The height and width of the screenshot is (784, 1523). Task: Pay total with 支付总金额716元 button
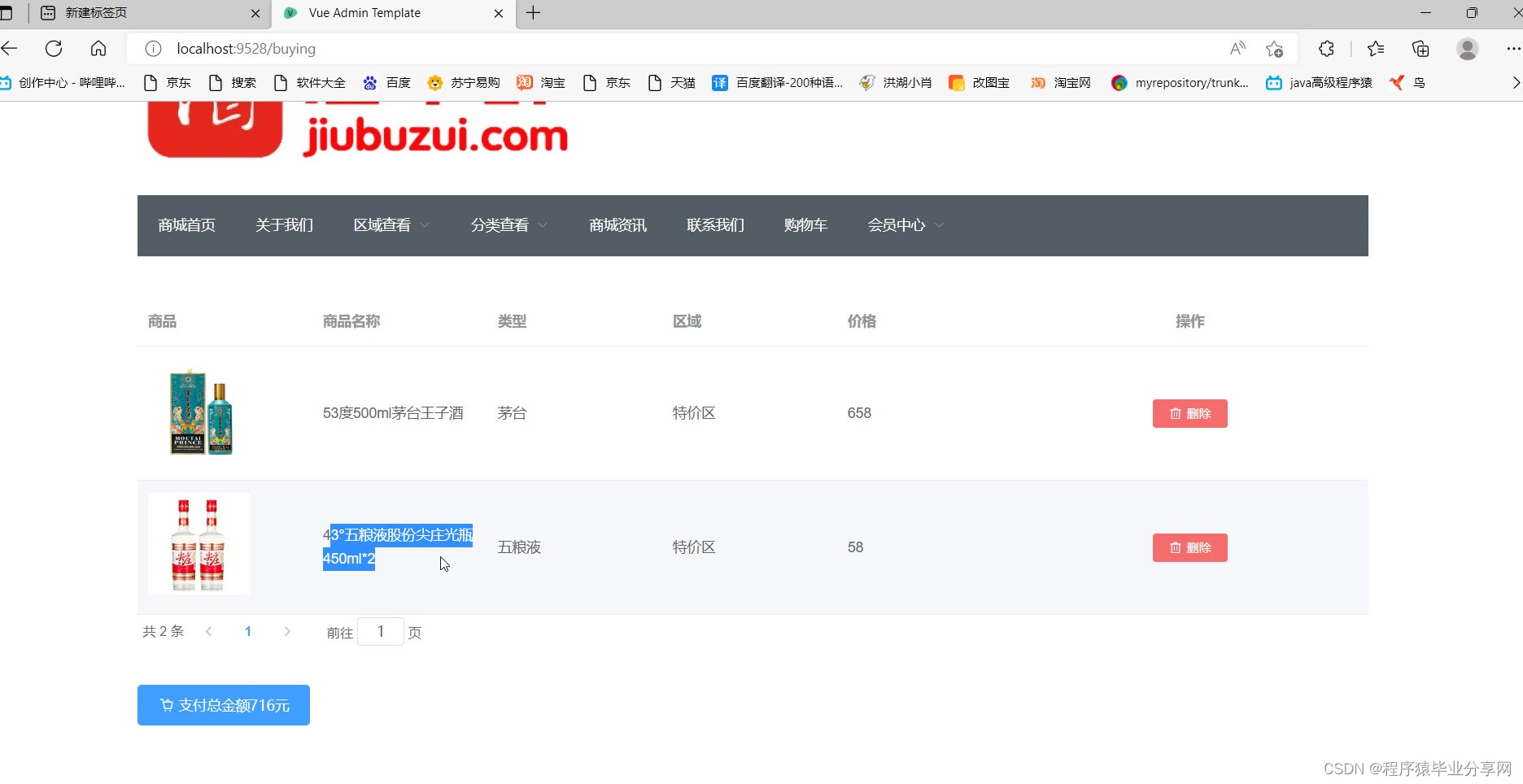[224, 705]
